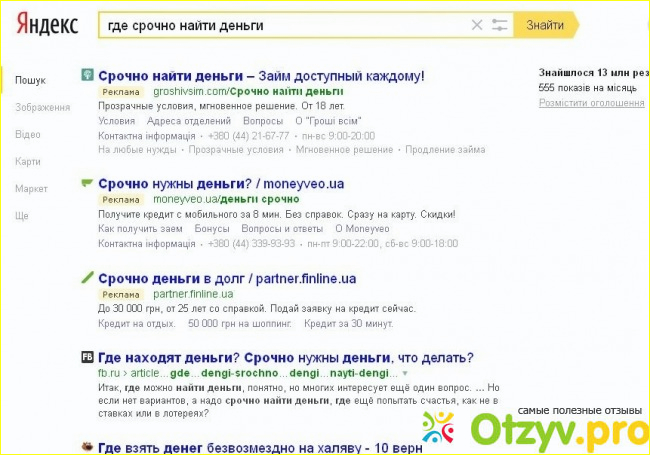Switch to the Зображення search tab
This screenshot has height=455, width=650.
pyautogui.click(x=43, y=107)
